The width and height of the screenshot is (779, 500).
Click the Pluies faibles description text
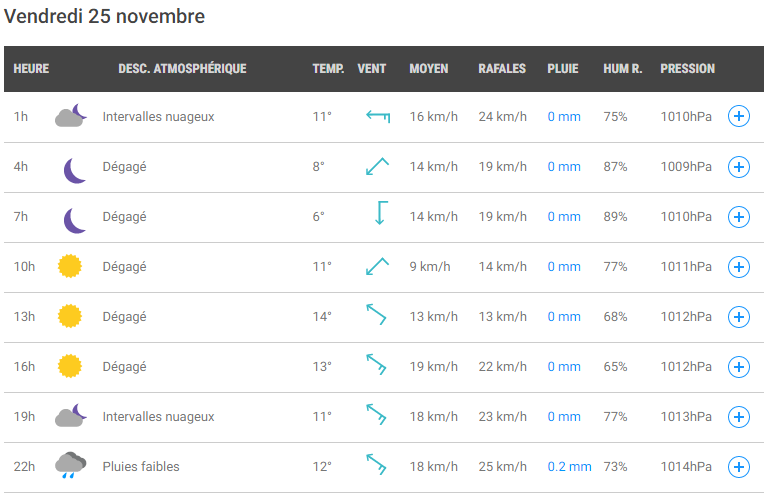(141, 467)
